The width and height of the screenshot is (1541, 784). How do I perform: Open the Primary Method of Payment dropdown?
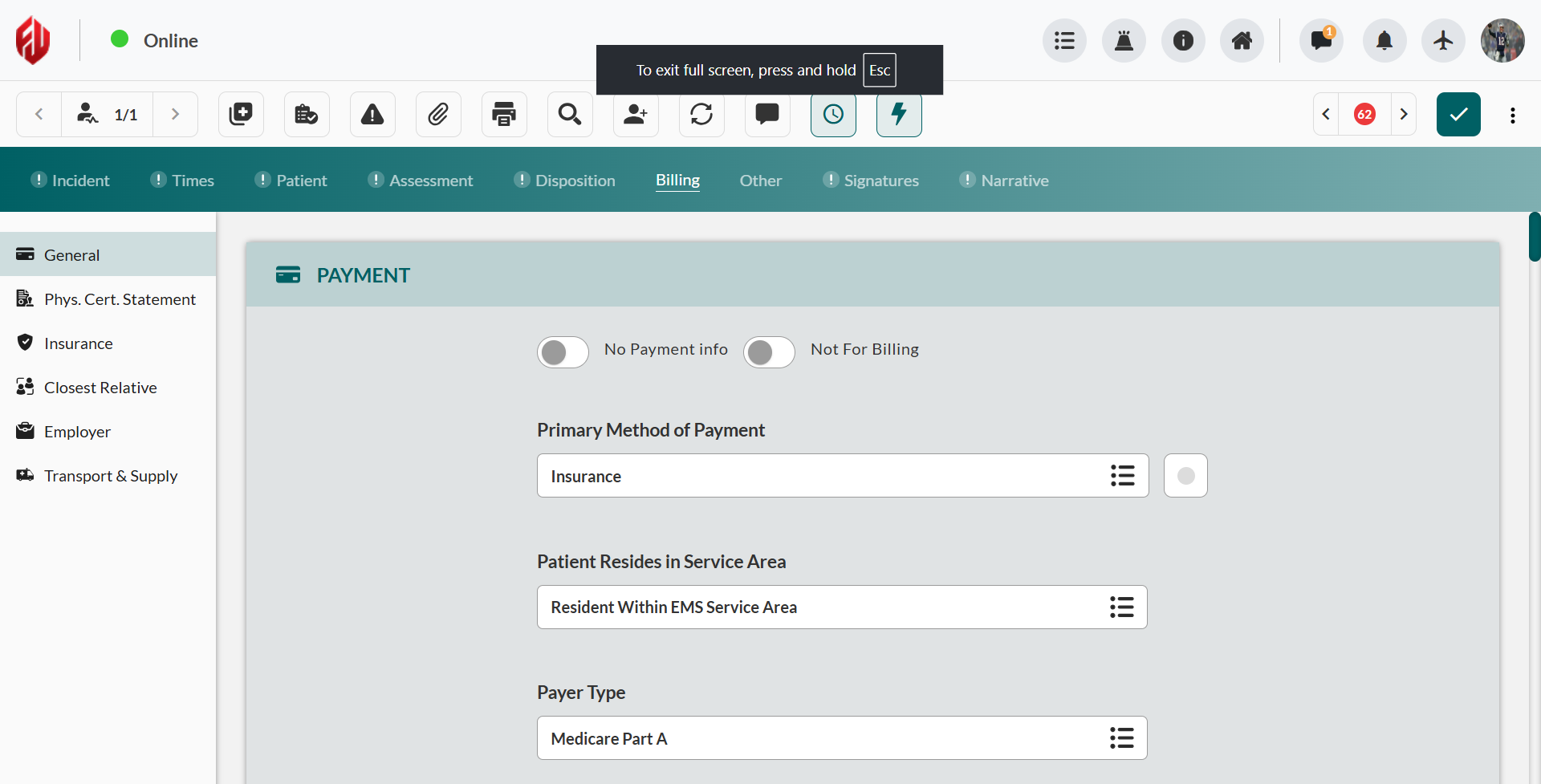click(1121, 476)
